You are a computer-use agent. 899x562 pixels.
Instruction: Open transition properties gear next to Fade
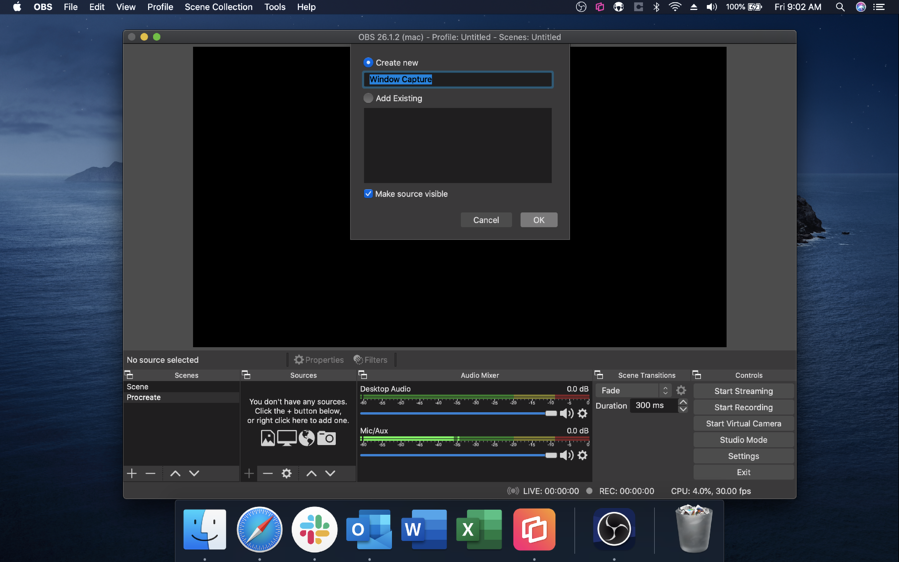point(681,390)
